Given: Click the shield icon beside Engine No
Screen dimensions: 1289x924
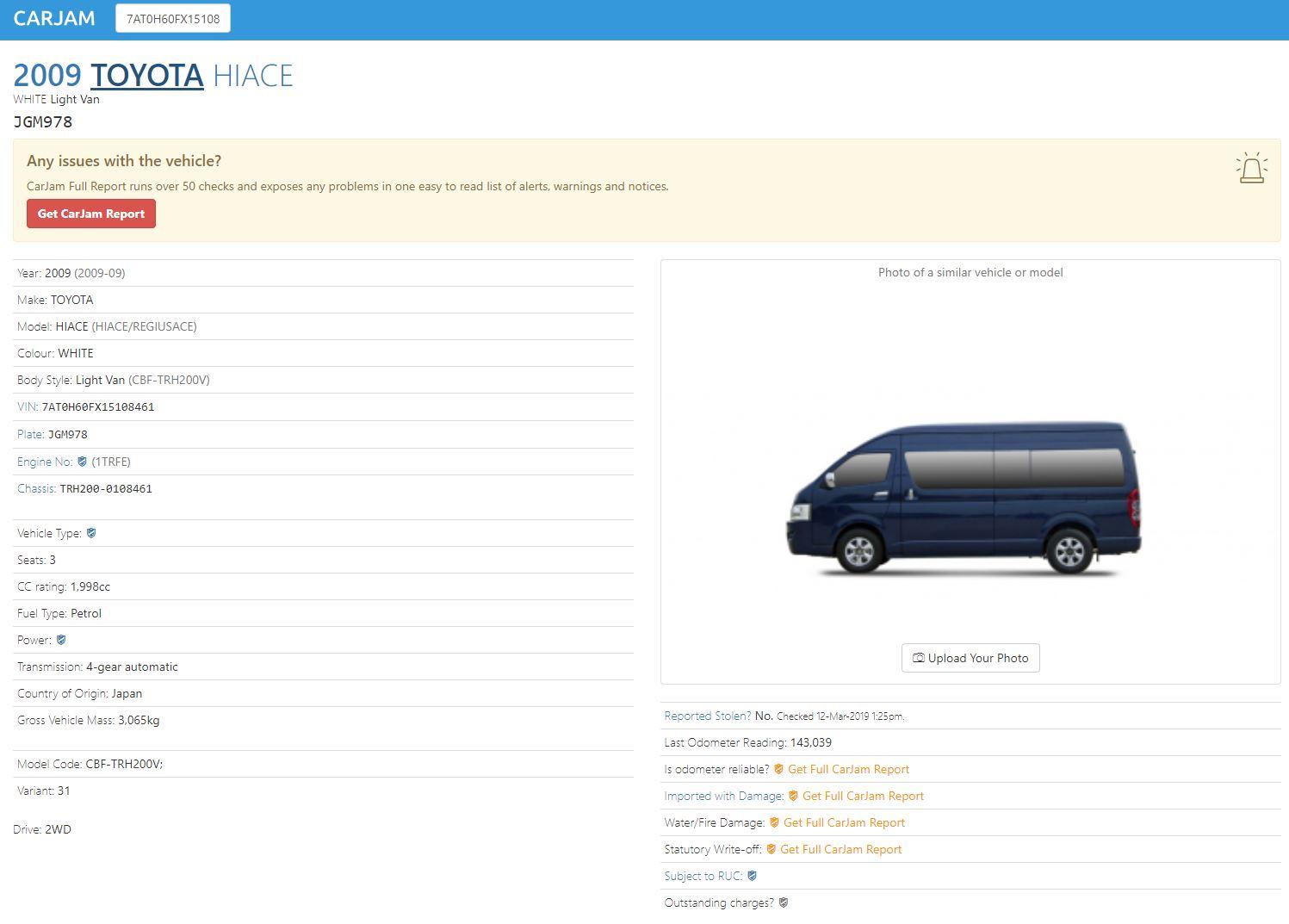Looking at the screenshot, I should pyautogui.click(x=83, y=462).
